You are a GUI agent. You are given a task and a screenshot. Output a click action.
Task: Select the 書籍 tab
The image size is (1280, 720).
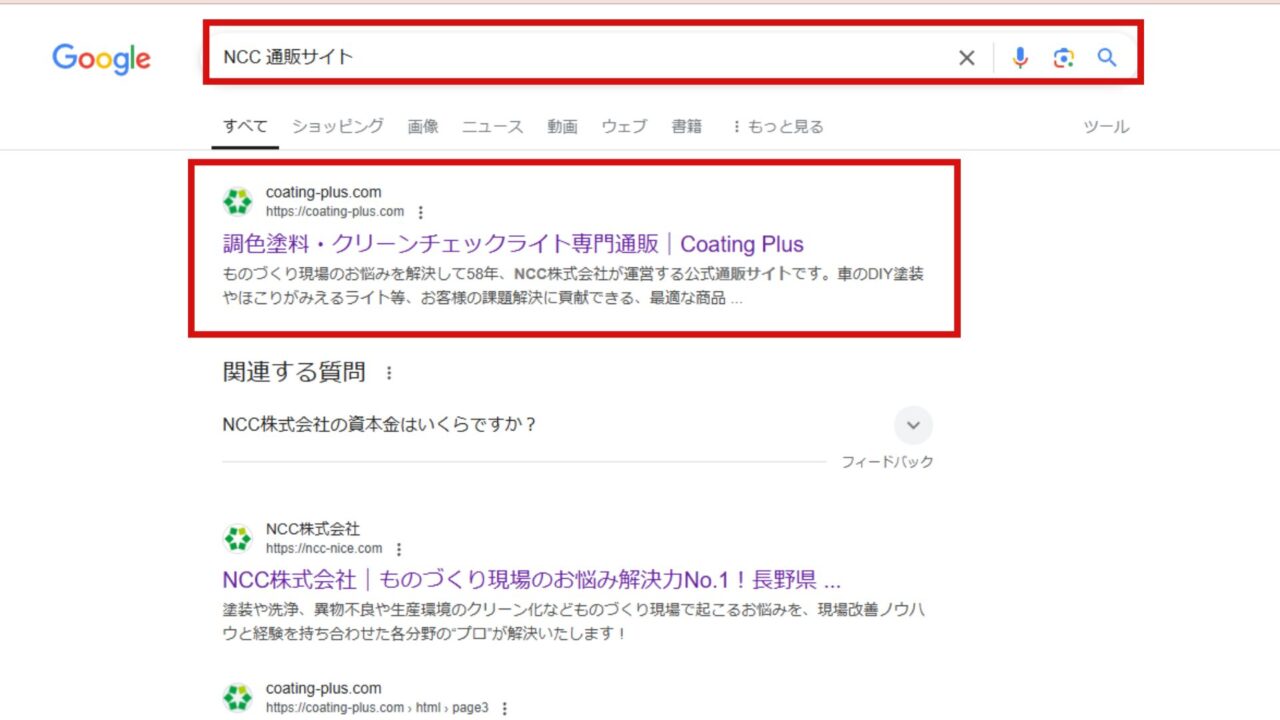point(686,126)
